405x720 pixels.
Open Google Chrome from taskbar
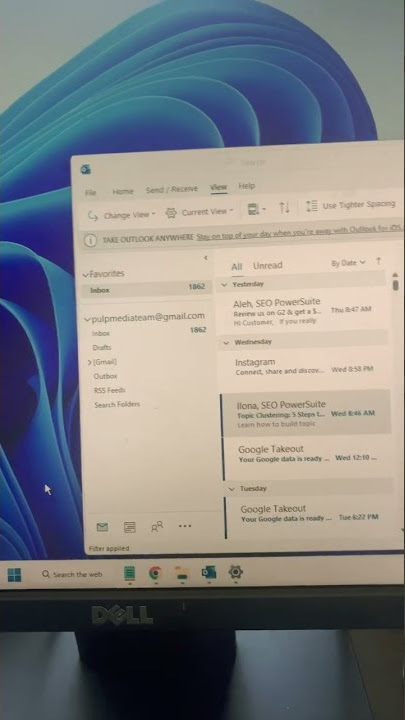(155, 573)
